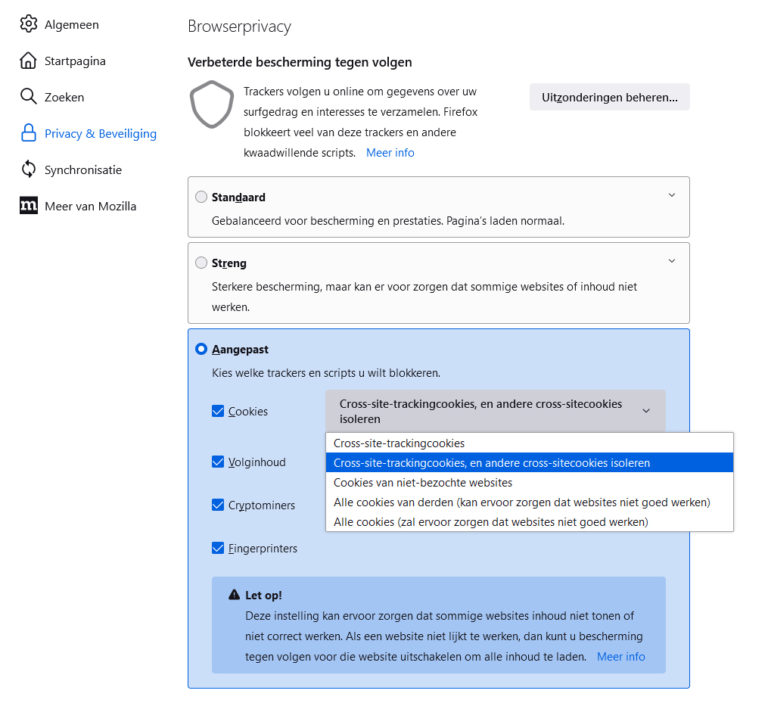Expand the Streng section chevron
This screenshot has height=706, width=768.
coord(672,262)
